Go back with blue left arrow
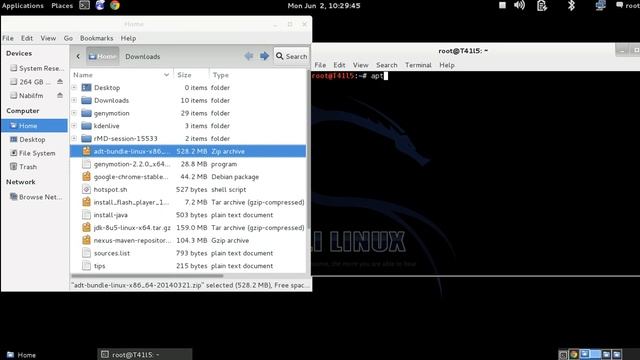Screen dimensions: 640x360 click(x=249, y=56)
